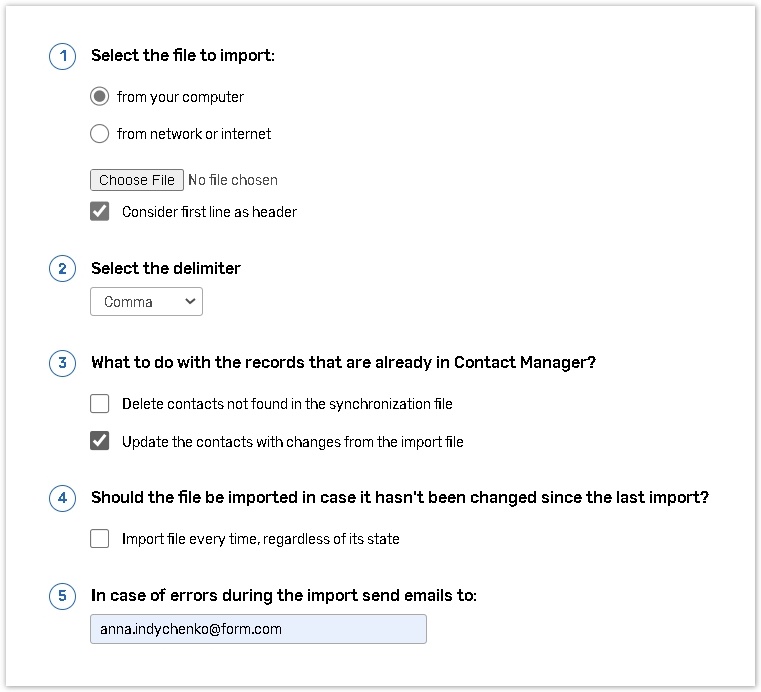
Task: Click the step 1 circle icon
Action: (x=62, y=56)
